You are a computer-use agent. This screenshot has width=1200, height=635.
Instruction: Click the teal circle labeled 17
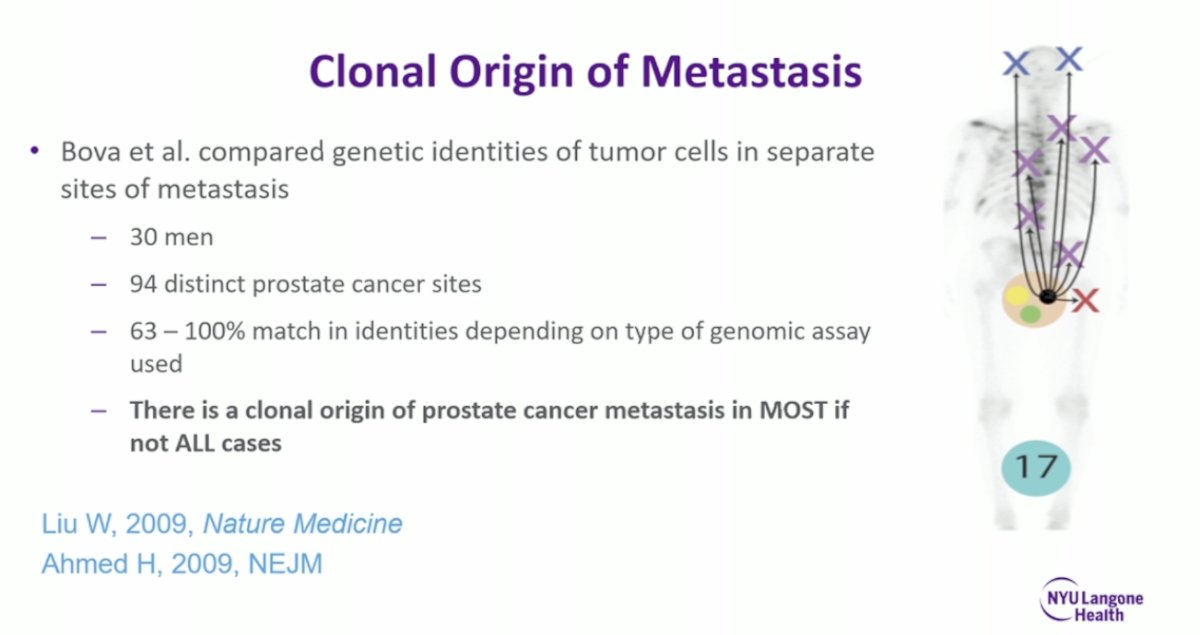tap(1036, 466)
